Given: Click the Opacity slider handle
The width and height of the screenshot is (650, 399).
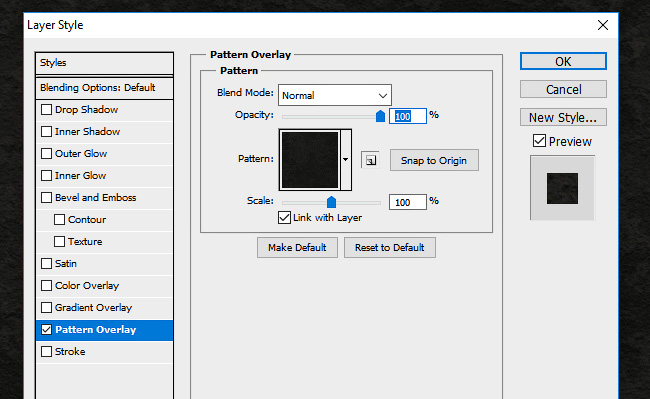Looking at the screenshot, I should tap(380, 116).
